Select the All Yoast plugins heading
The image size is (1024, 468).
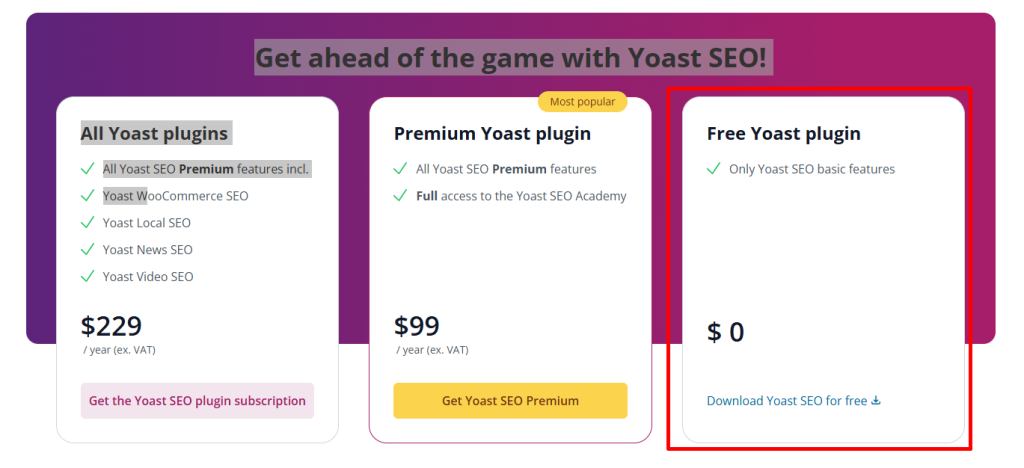[x=154, y=134]
